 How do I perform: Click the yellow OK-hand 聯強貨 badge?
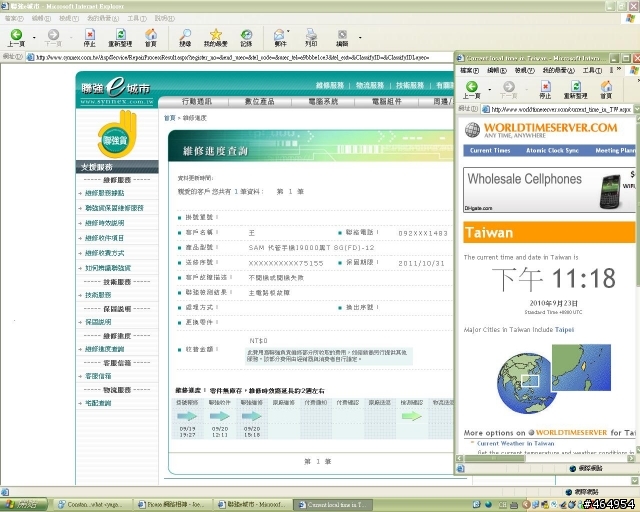point(117,134)
